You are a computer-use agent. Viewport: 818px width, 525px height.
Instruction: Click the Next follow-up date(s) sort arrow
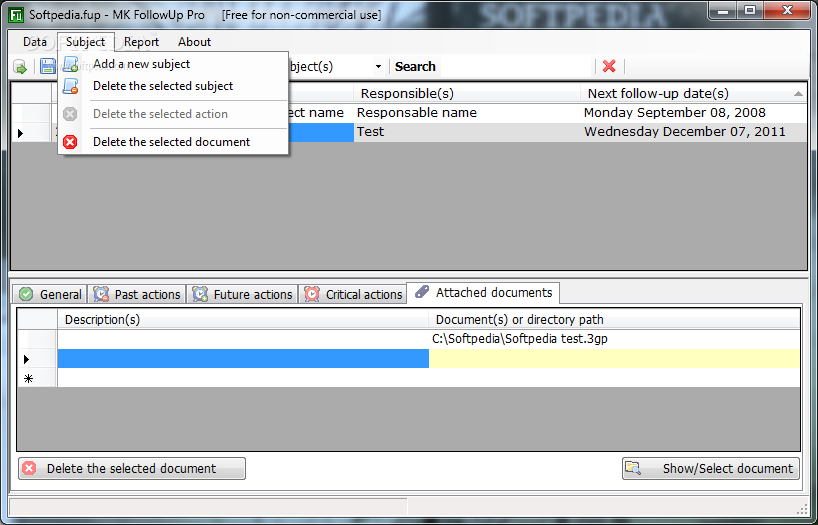tap(798, 94)
